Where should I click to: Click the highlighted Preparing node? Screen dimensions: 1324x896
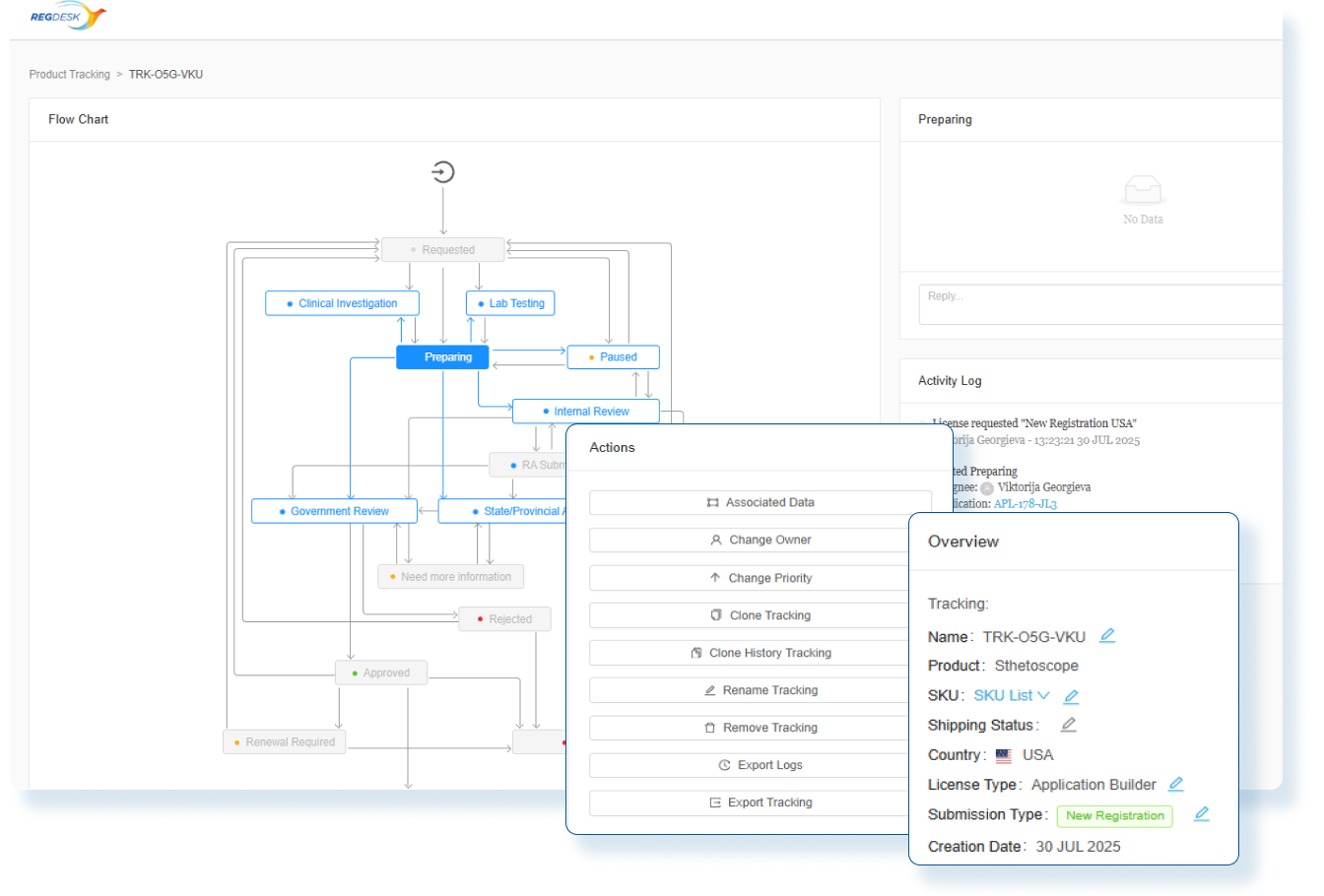tap(442, 357)
